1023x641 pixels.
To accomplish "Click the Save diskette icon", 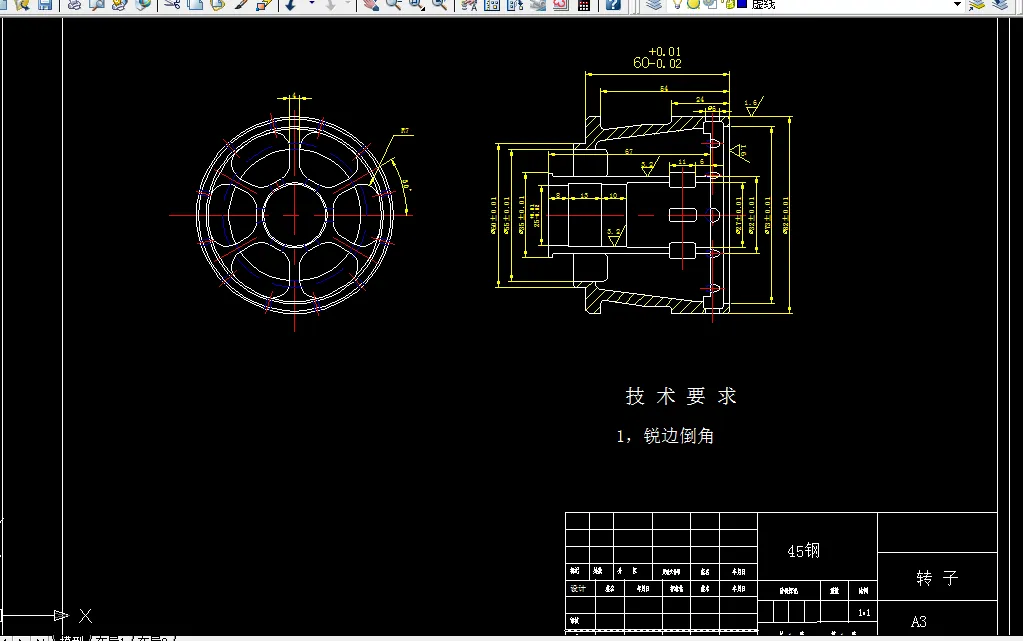I will (44, 5).
